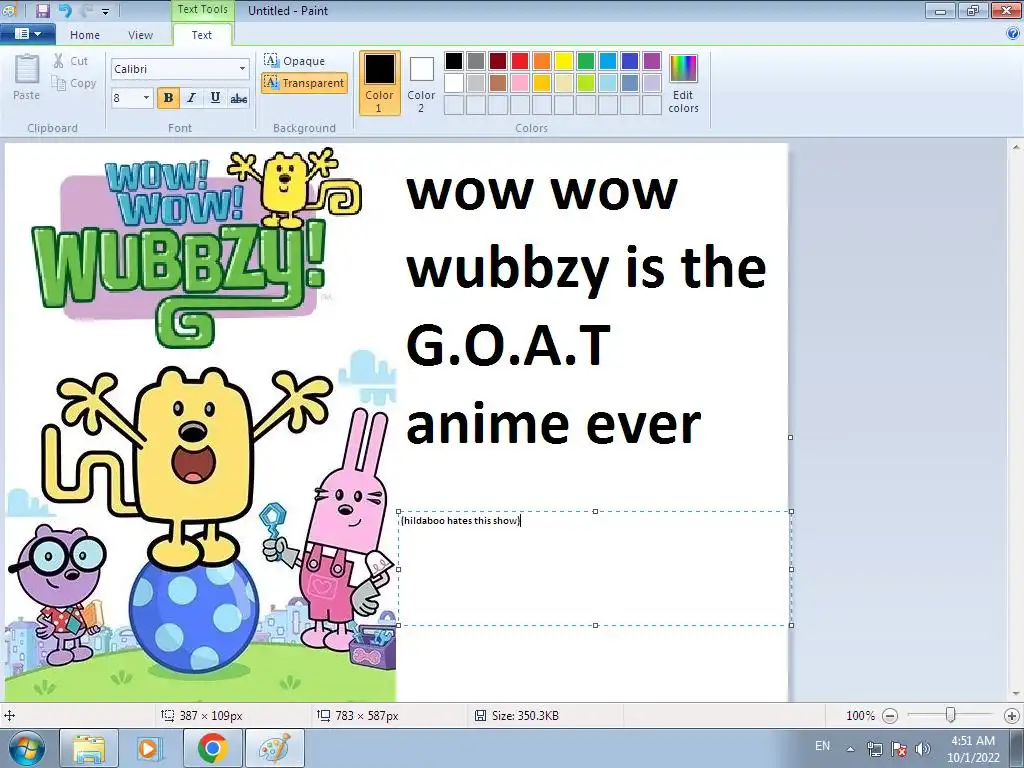Click the Zoom in plus button
The image size is (1024, 768).
[x=1012, y=716]
